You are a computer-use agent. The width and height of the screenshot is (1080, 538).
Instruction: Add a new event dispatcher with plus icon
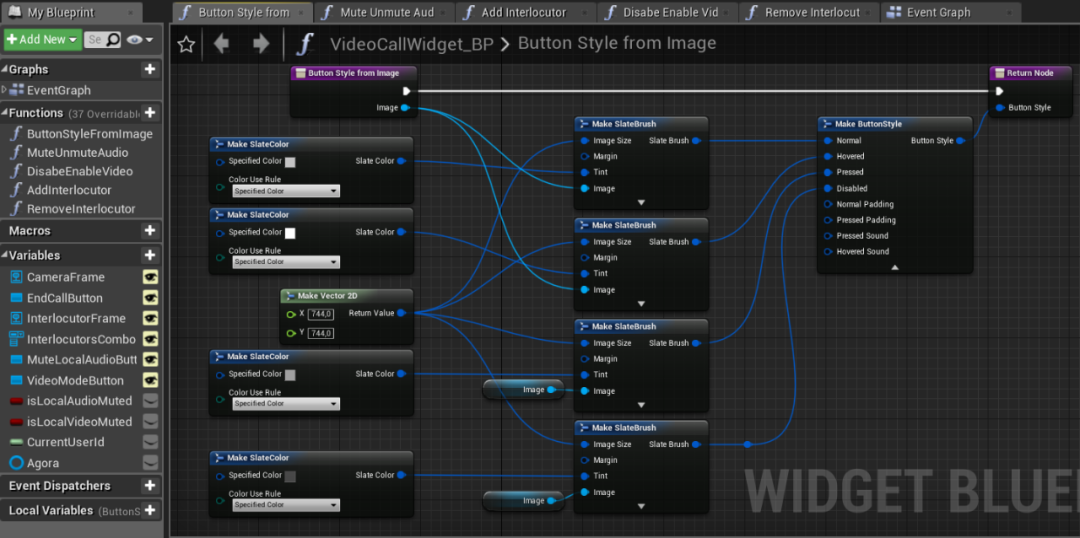(x=149, y=486)
